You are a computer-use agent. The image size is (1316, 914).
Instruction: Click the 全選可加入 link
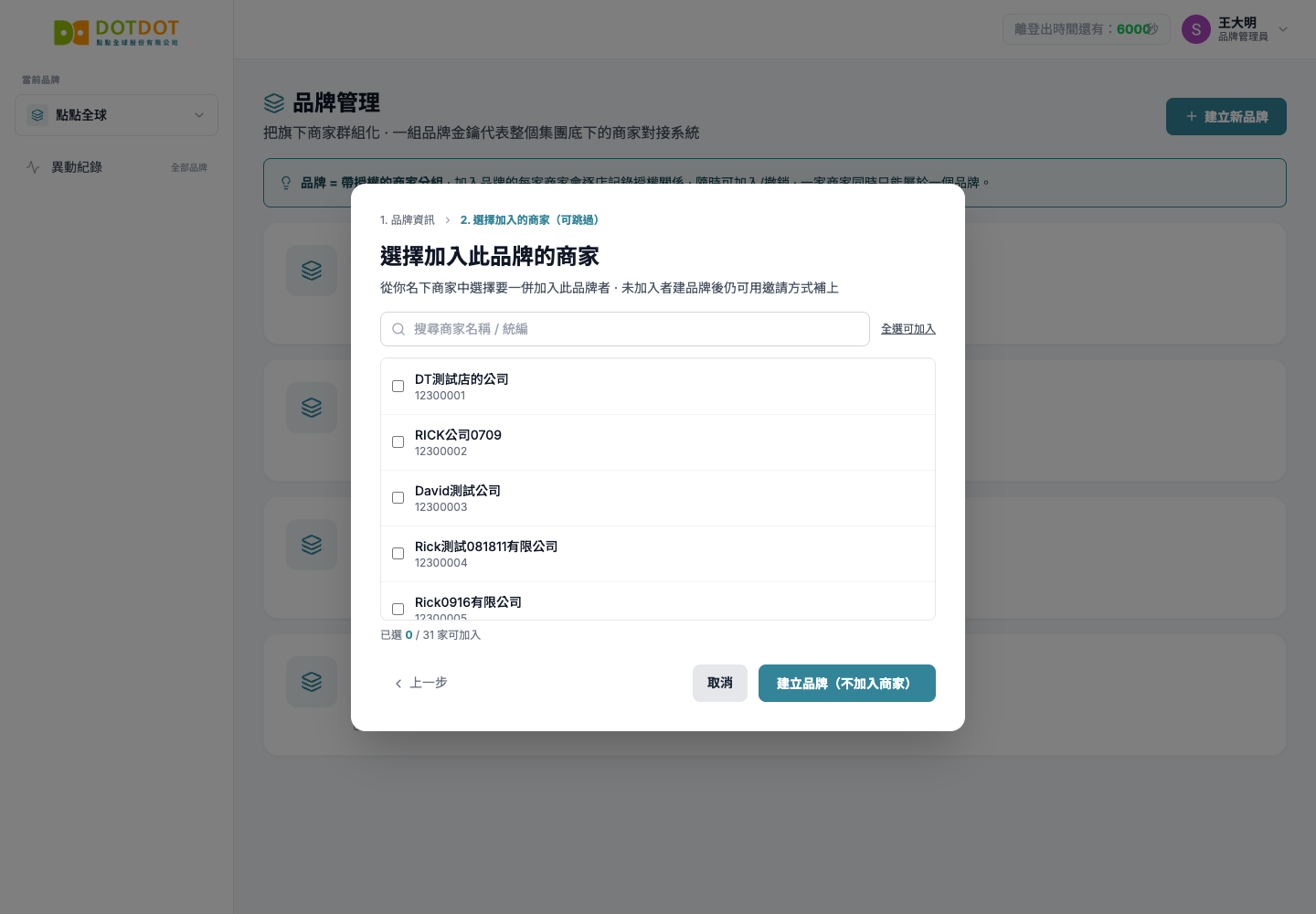pos(908,329)
